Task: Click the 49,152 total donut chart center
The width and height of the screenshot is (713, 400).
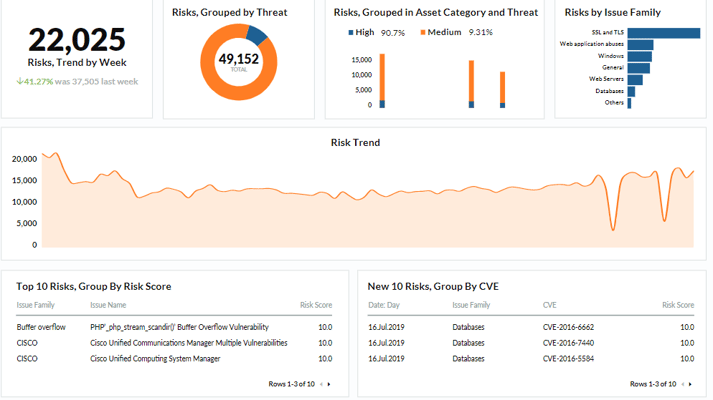Action: click(x=239, y=60)
